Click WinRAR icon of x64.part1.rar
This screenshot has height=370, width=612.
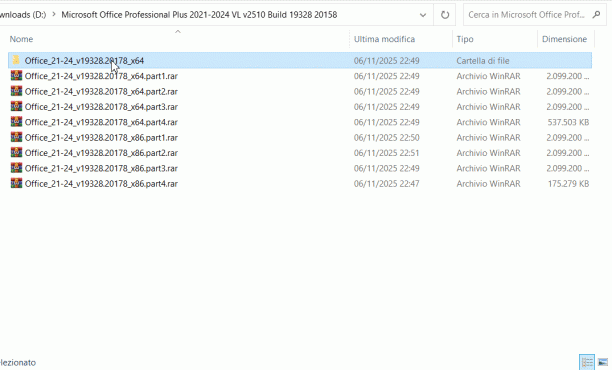16,76
